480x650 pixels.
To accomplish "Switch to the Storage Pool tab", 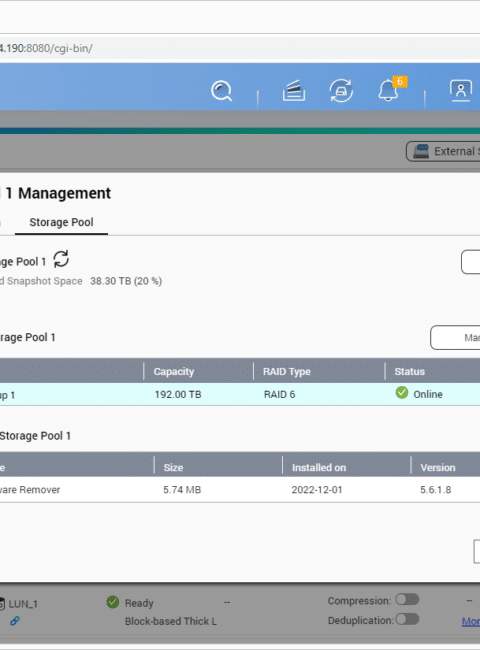I will pyautogui.click(x=61, y=222).
